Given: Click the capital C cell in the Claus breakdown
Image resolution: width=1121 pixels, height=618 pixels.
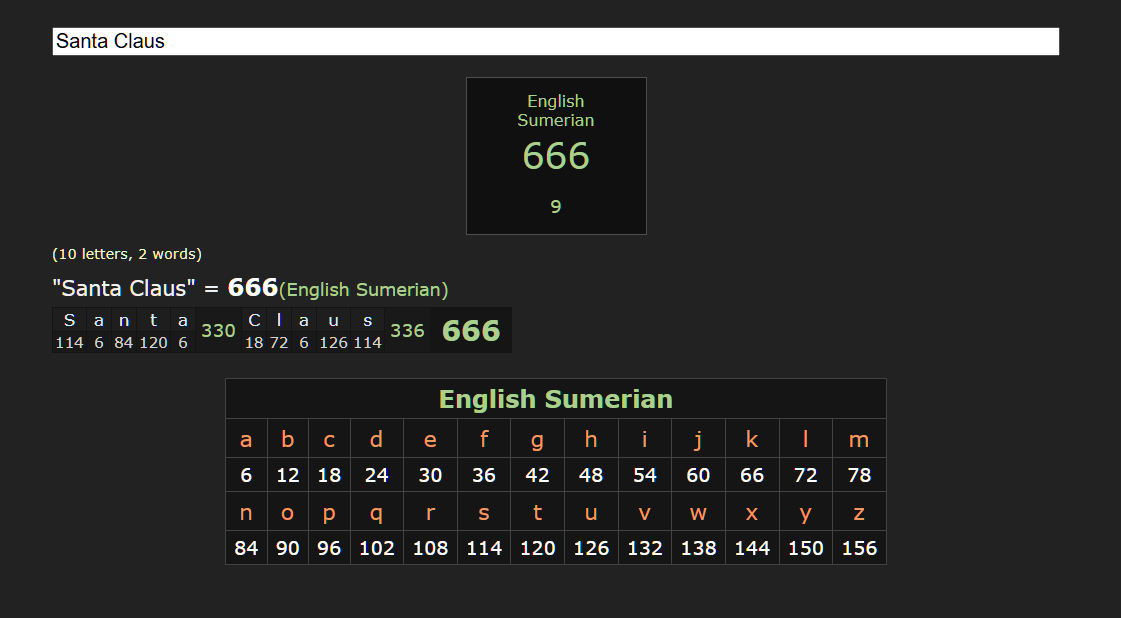Looking at the screenshot, I should [254, 320].
